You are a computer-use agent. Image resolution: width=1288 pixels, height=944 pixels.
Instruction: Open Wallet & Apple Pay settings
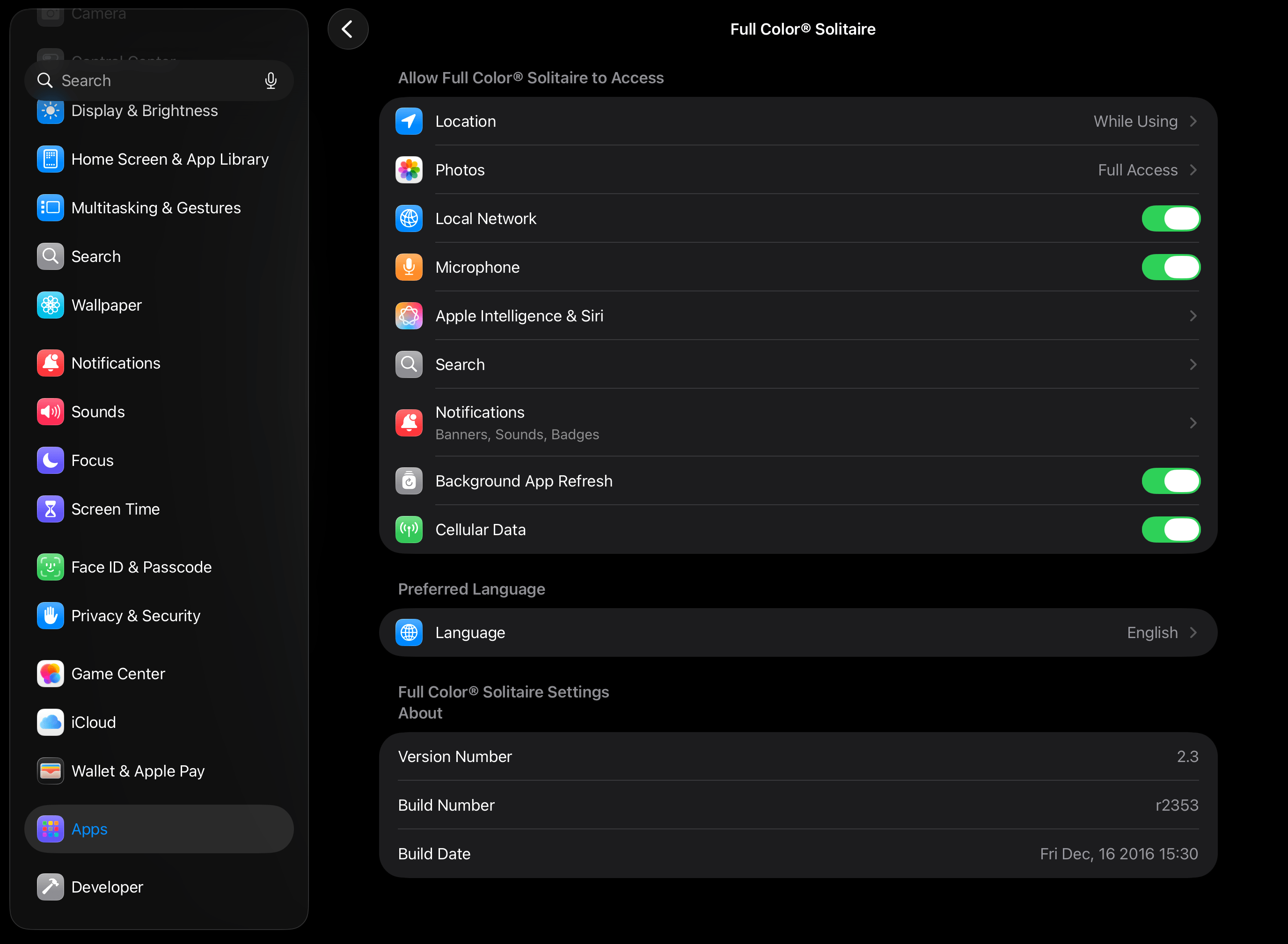tap(159, 771)
